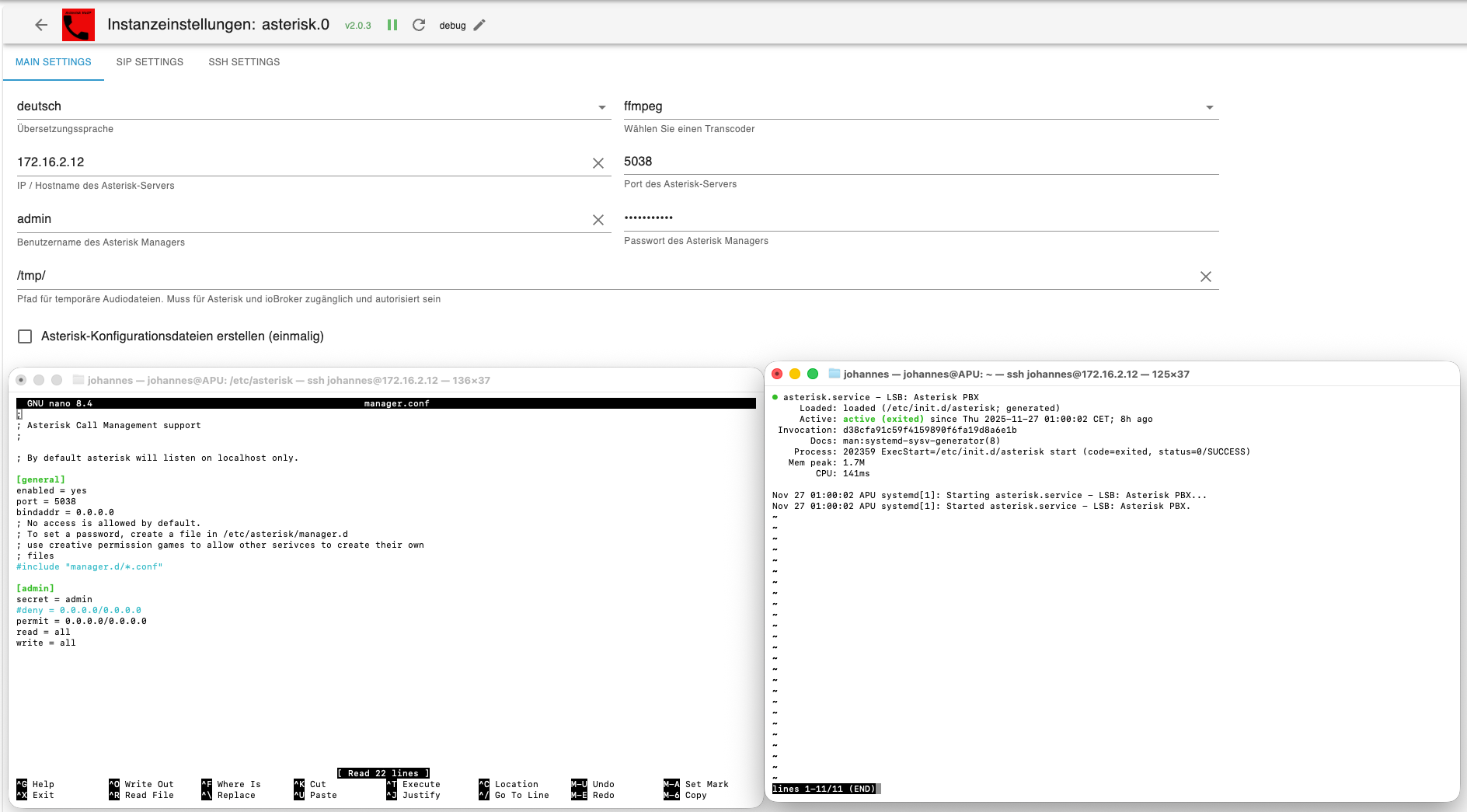Image resolution: width=1467 pixels, height=812 pixels.
Task: Click the 'active (exited)' status text
Action: (883, 419)
